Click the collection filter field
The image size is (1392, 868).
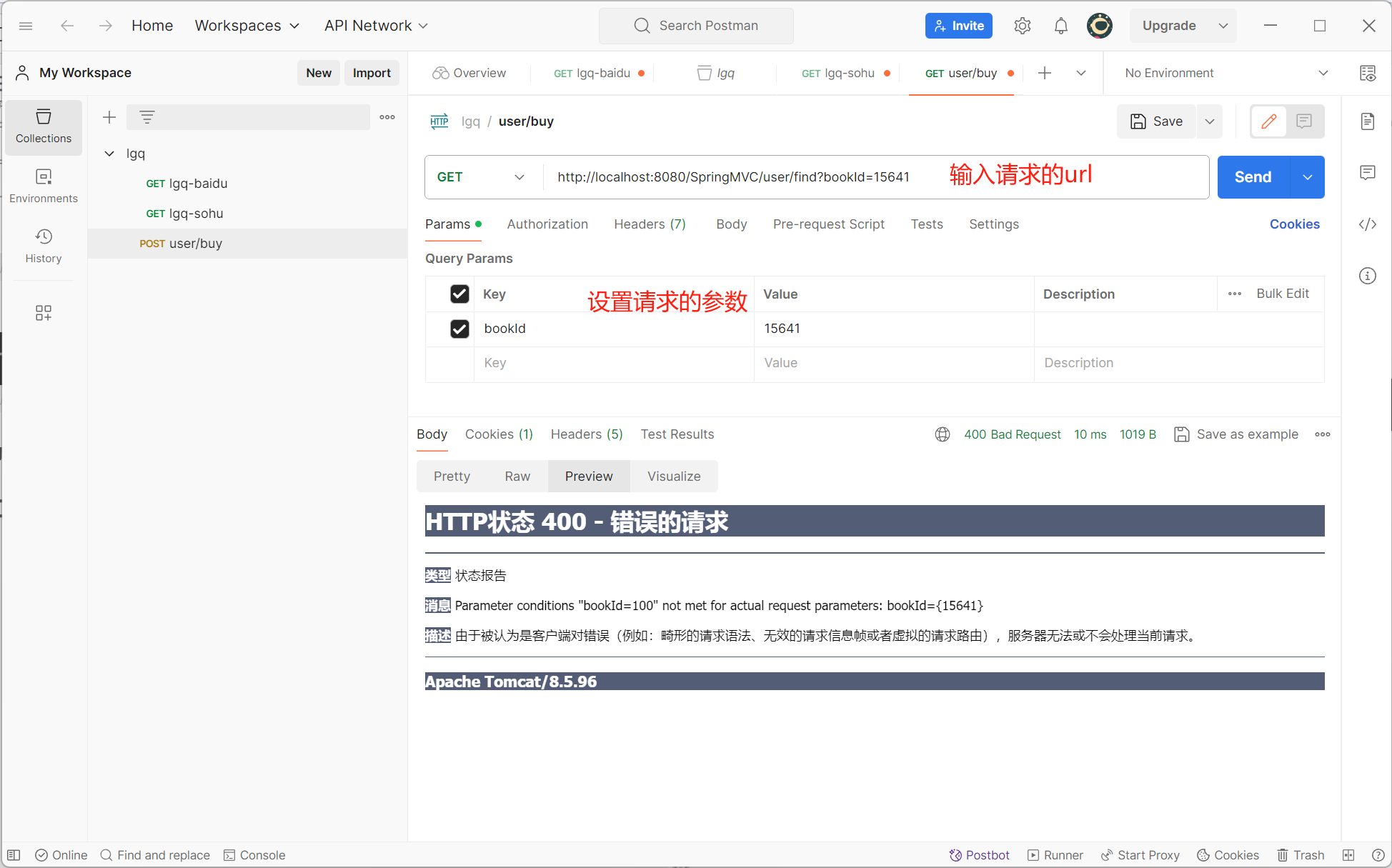point(248,117)
